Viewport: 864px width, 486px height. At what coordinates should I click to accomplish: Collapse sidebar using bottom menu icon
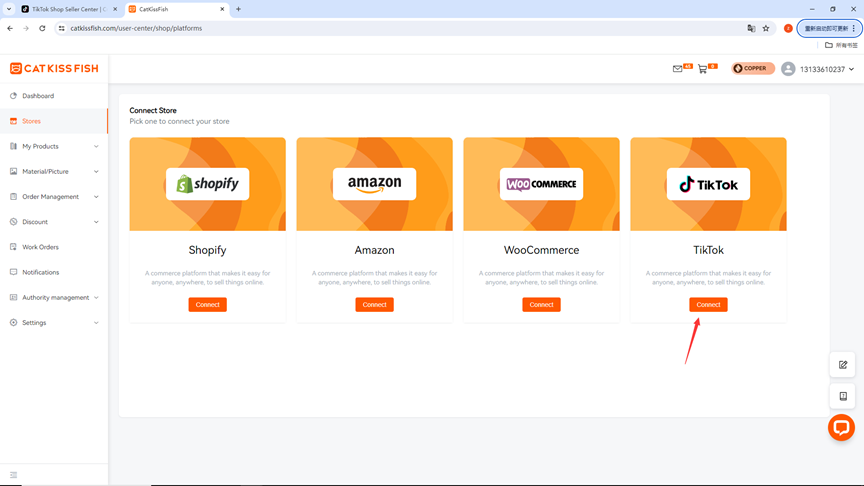(x=14, y=475)
